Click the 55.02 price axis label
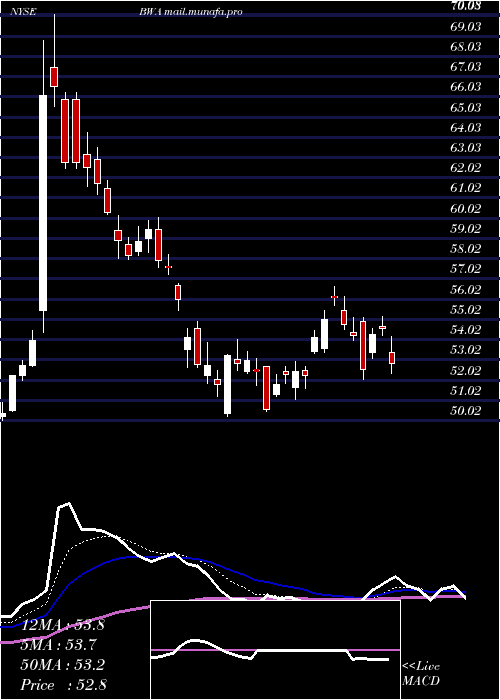 (x=466, y=310)
